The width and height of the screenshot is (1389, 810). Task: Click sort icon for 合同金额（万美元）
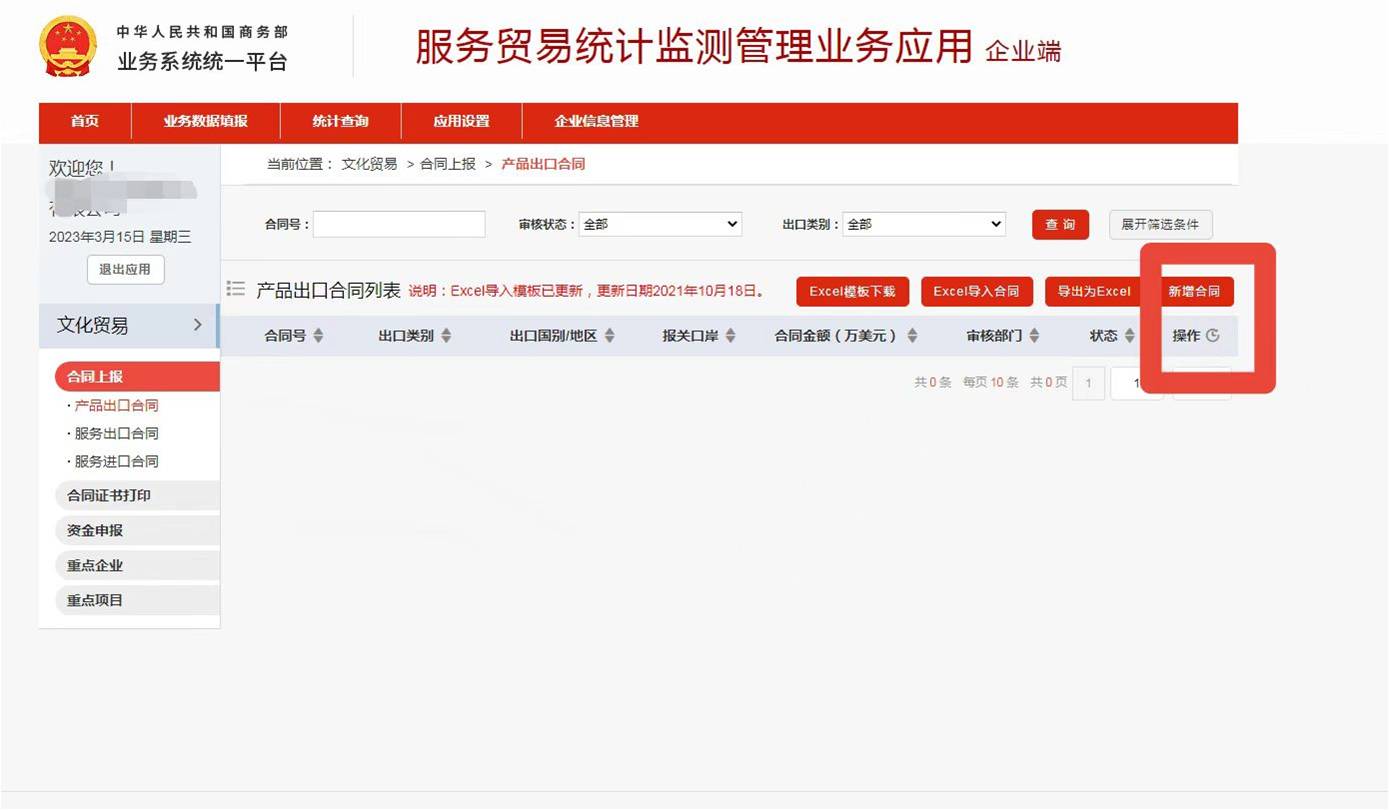[x=912, y=336]
